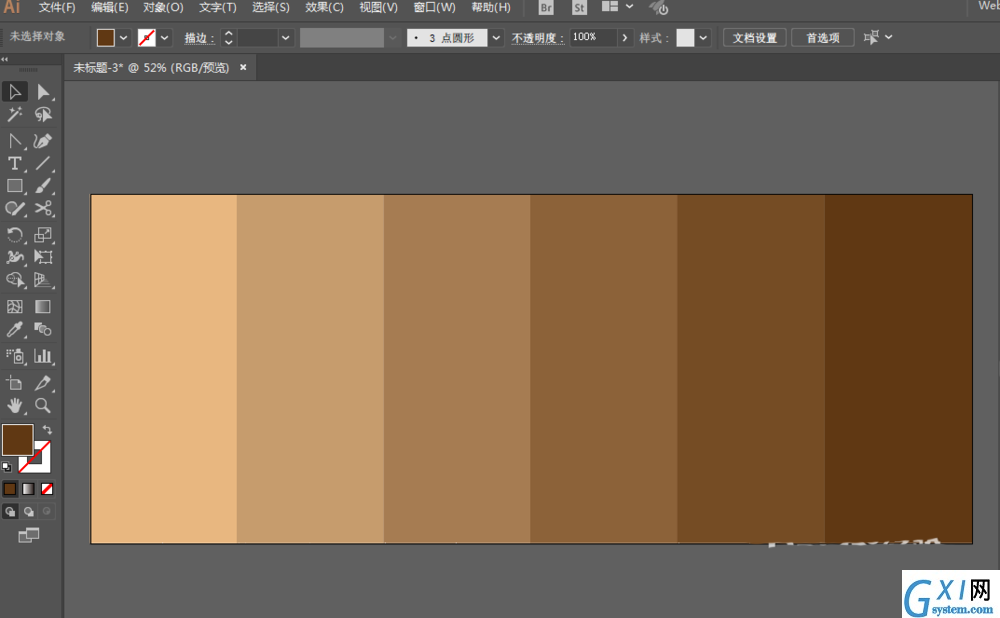Open the stroke weight dropdown
Image resolution: width=1000 pixels, height=618 pixels.
point(286,38)
